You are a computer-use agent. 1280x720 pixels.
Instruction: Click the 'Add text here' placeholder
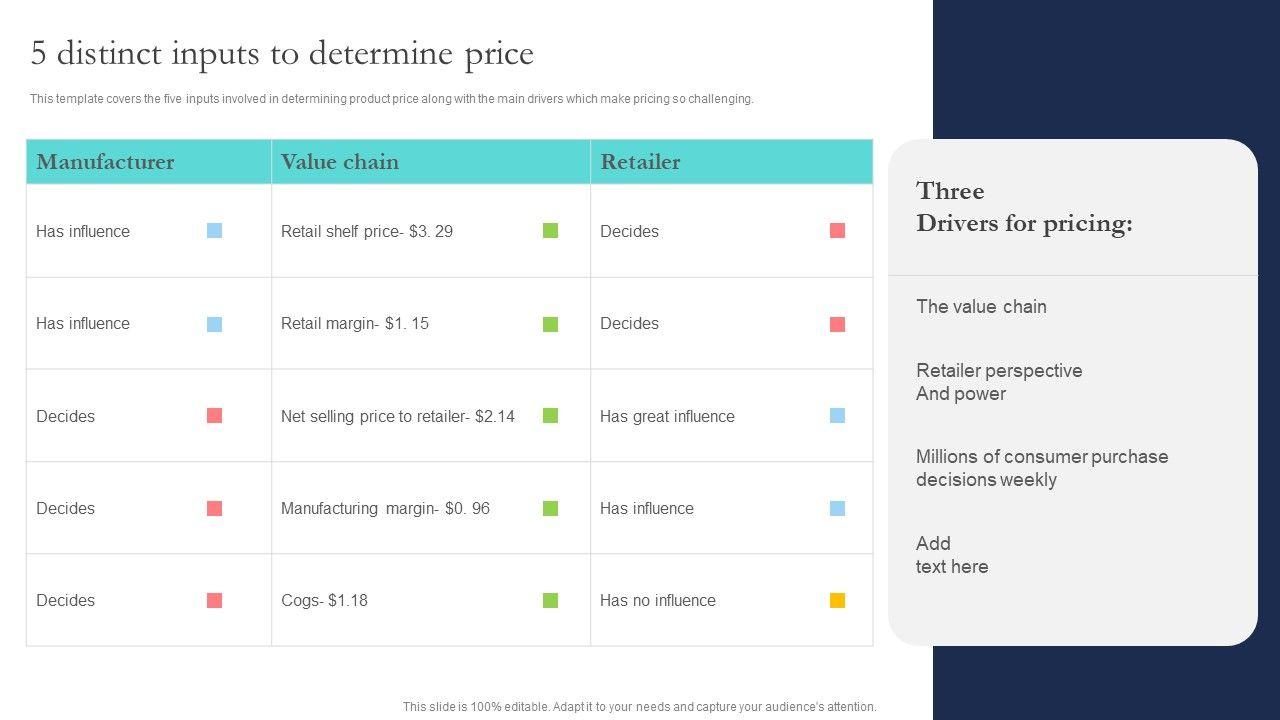pyautogui.click(x=951, y=555)
